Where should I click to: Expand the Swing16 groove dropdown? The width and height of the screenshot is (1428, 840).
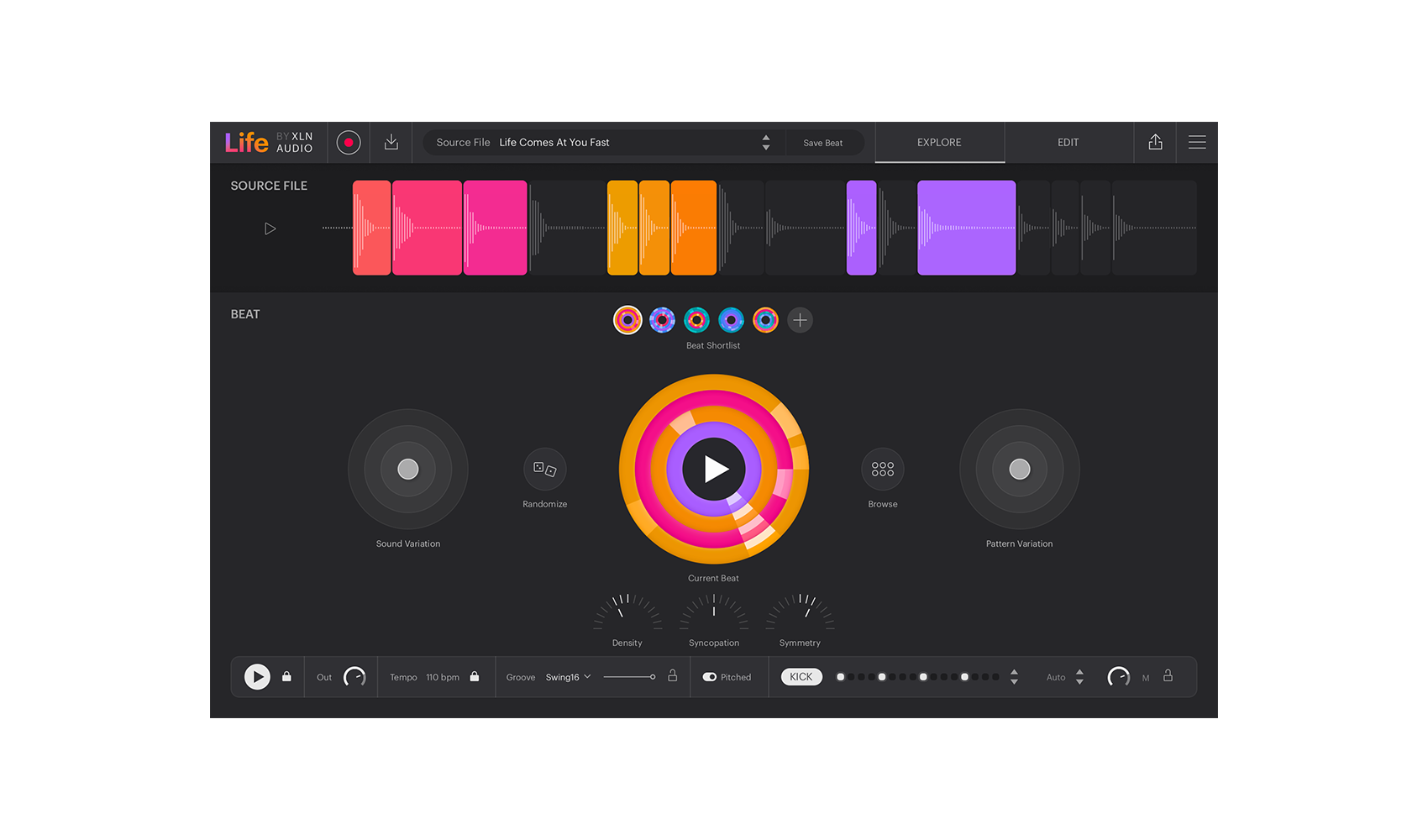569,677
